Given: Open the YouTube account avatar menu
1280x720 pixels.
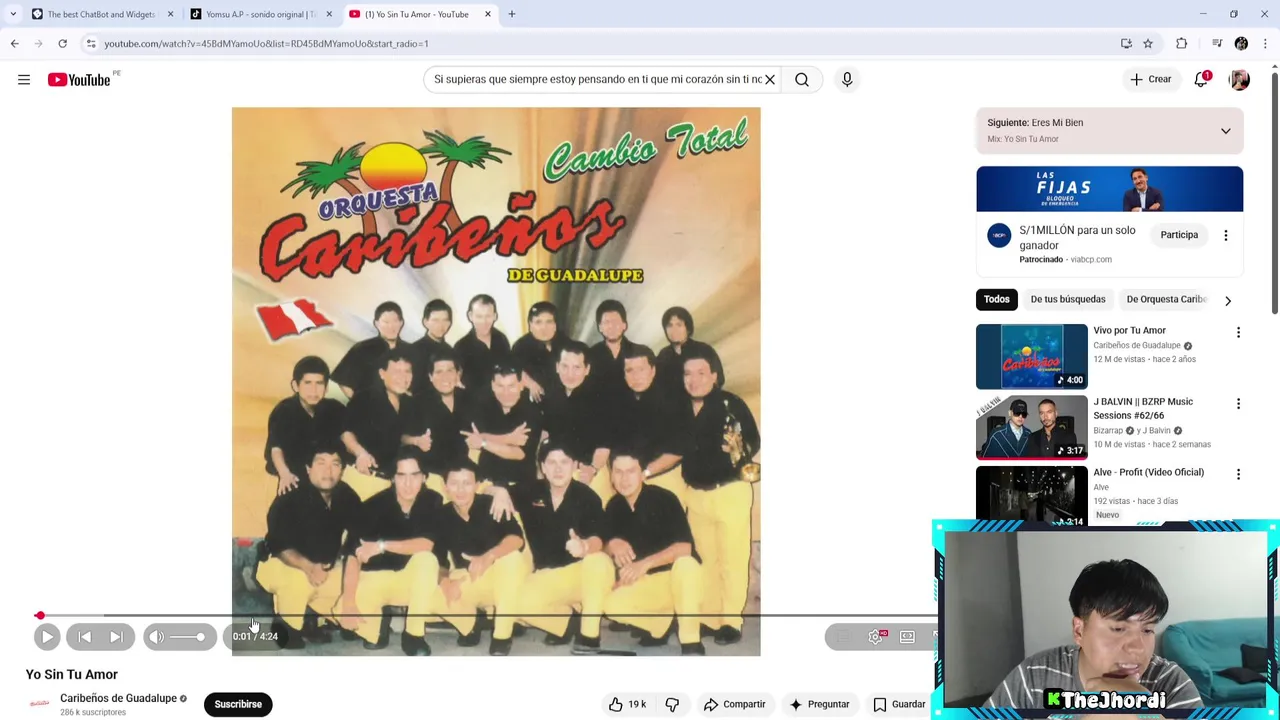Looking at the screenshot, I should click(1239, 79).
